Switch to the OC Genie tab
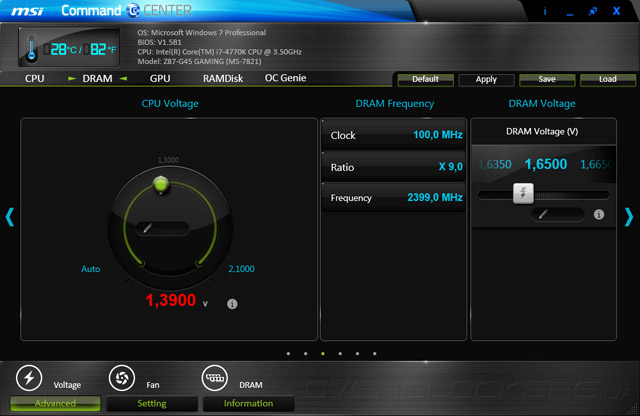Screen dimensions: 640x416 click(x=285, y=78)
